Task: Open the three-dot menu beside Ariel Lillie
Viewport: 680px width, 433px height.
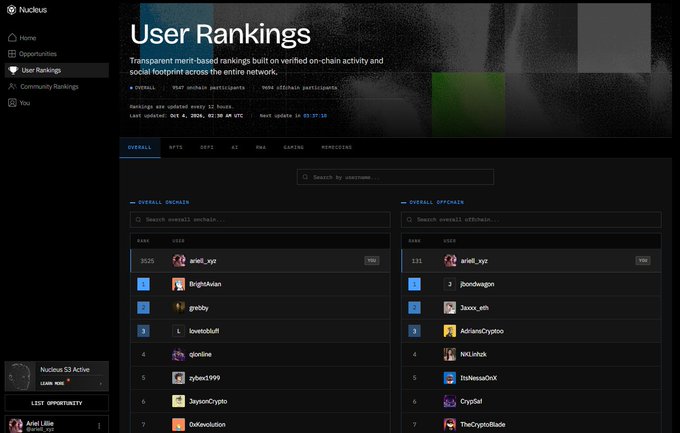Action: click(99, 426)
